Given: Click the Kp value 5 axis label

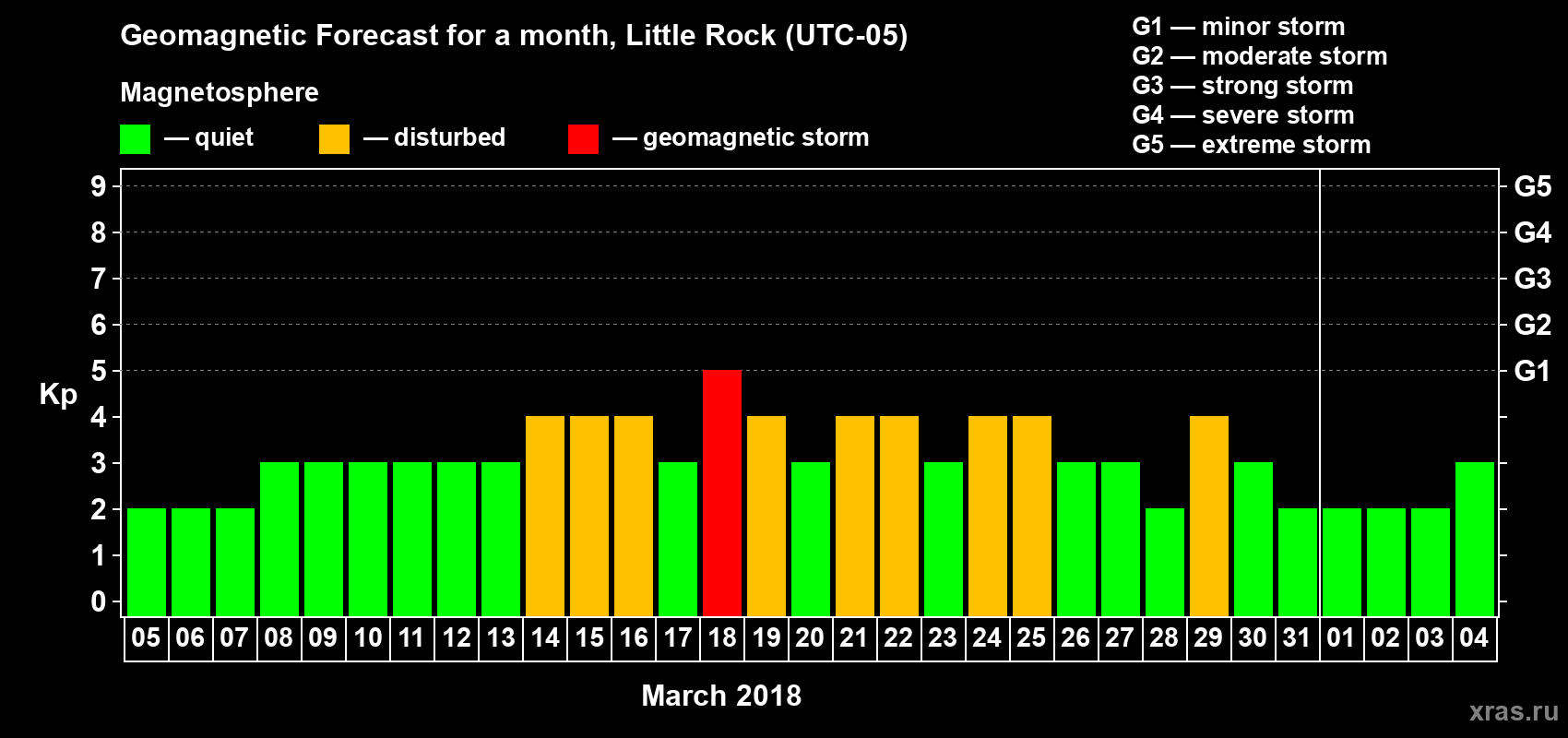Looking at the screenshot, I should (x=99, y=371).
